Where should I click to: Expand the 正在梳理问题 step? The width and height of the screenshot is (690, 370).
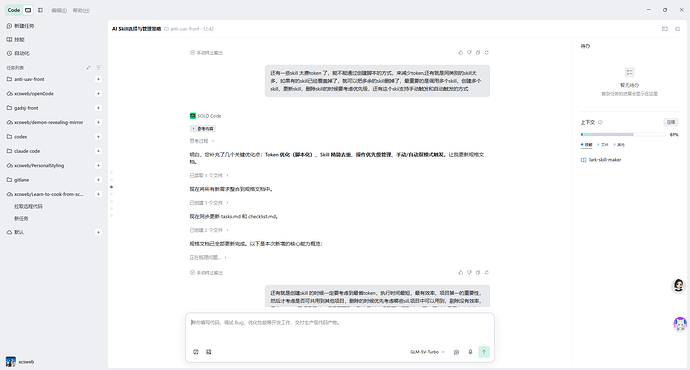click(x=208, y=257)
